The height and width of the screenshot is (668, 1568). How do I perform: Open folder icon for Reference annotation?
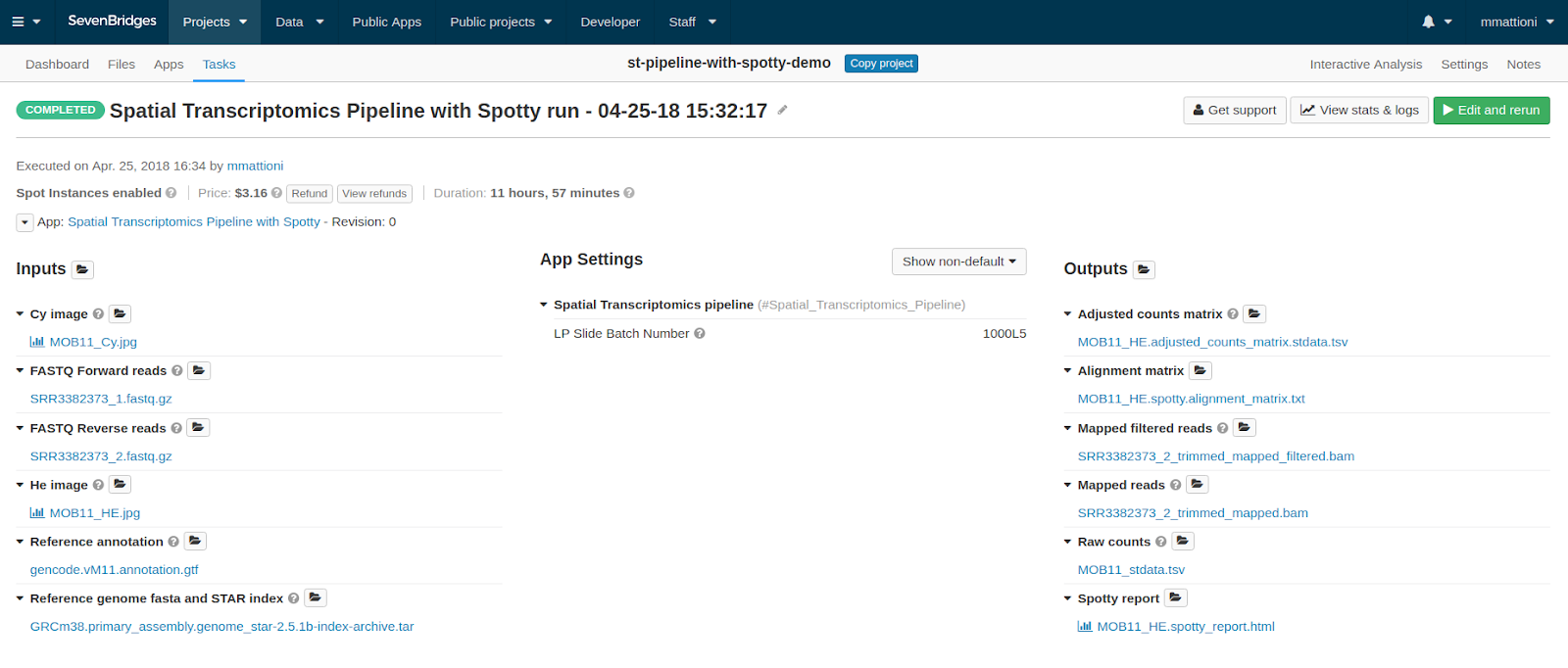[195, 541]
